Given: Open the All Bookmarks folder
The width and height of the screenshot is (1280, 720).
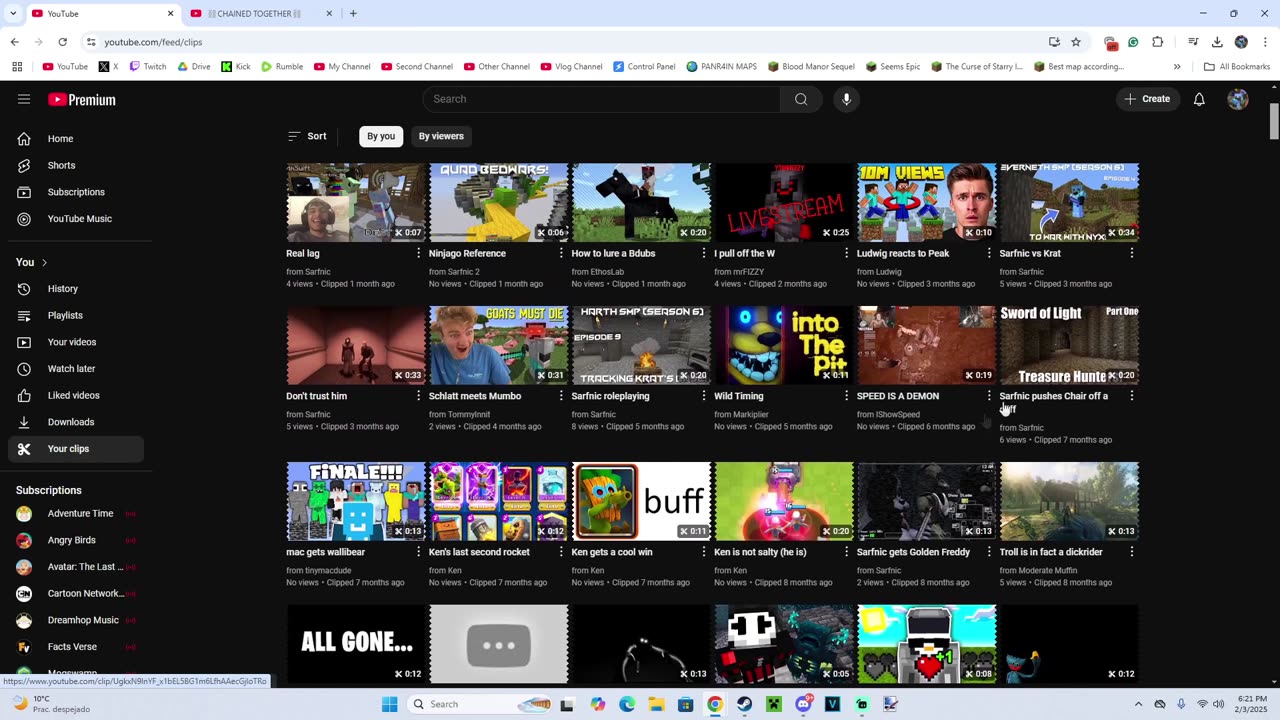Looking at the screenshot, I should point(1237,67).
